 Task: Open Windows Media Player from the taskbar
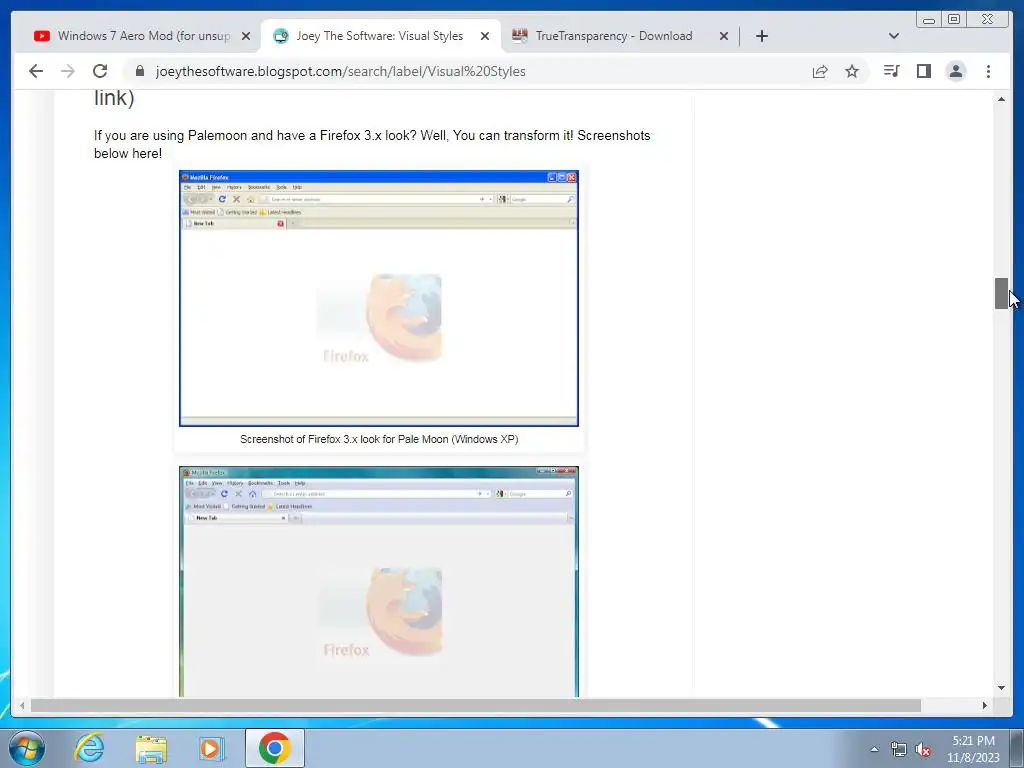click(x=212, y=748)
